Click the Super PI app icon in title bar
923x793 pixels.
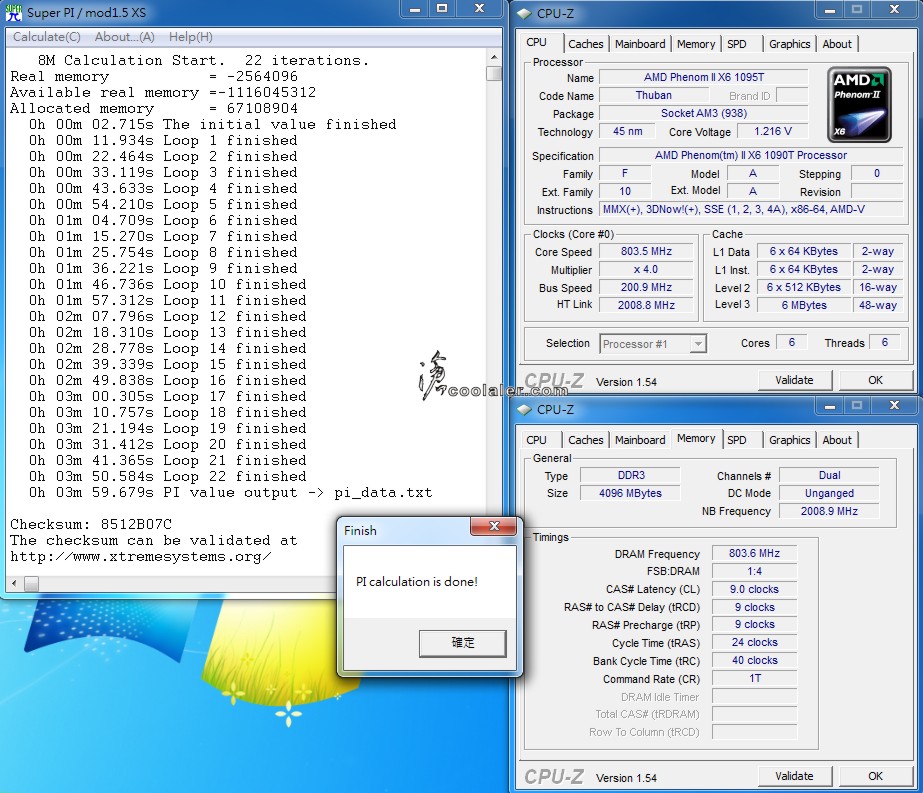coord(13,12)
